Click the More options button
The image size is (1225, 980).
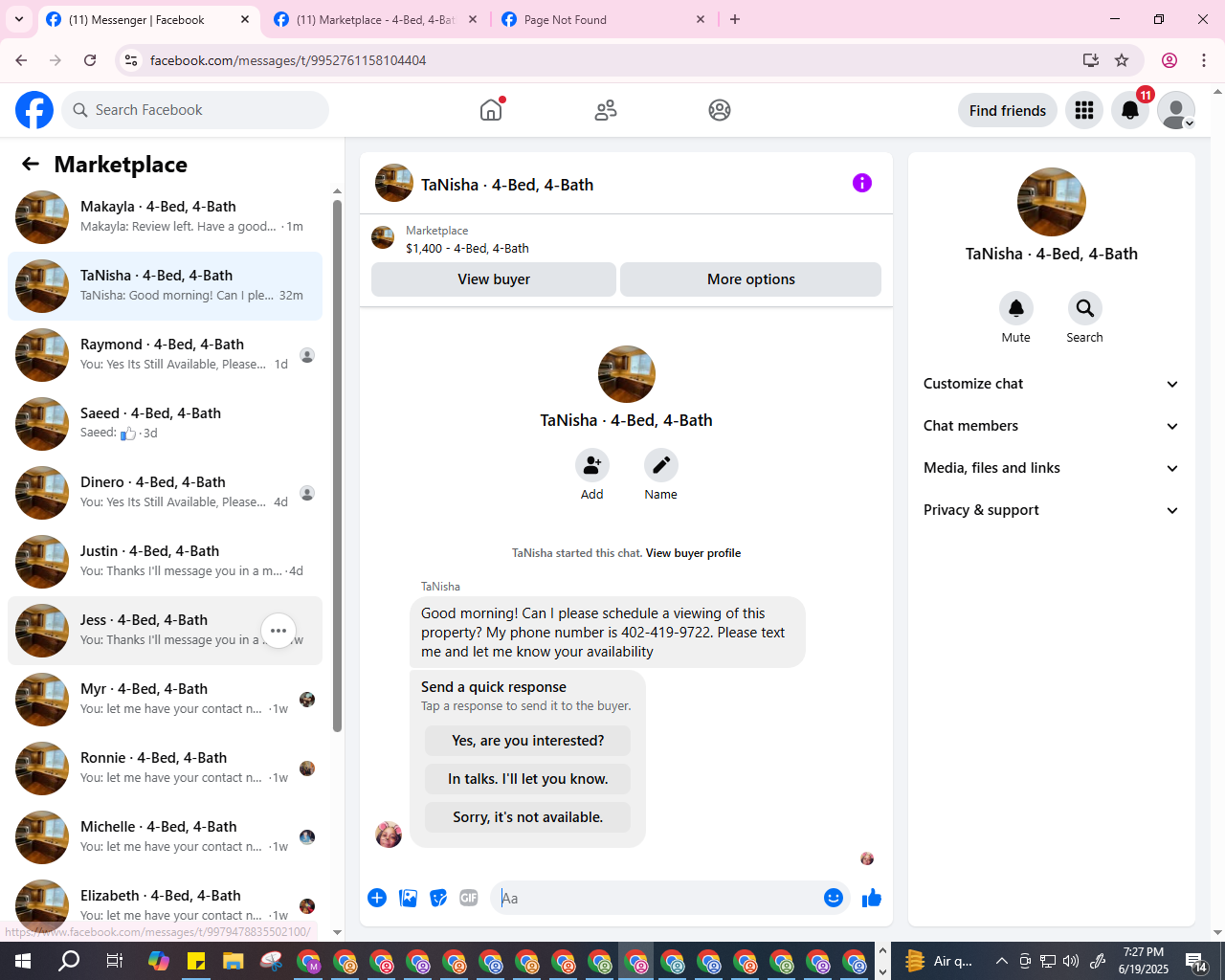(751, 279)
